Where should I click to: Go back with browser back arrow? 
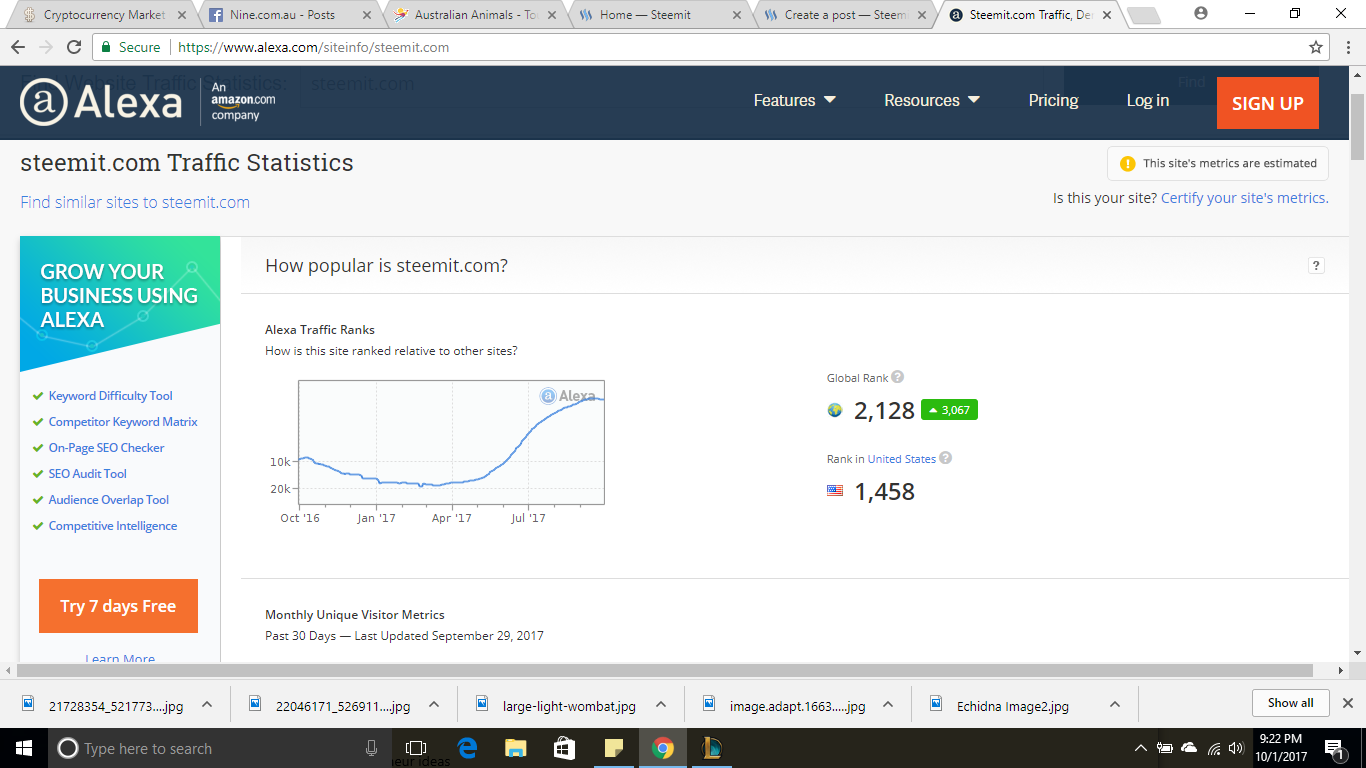19,47
